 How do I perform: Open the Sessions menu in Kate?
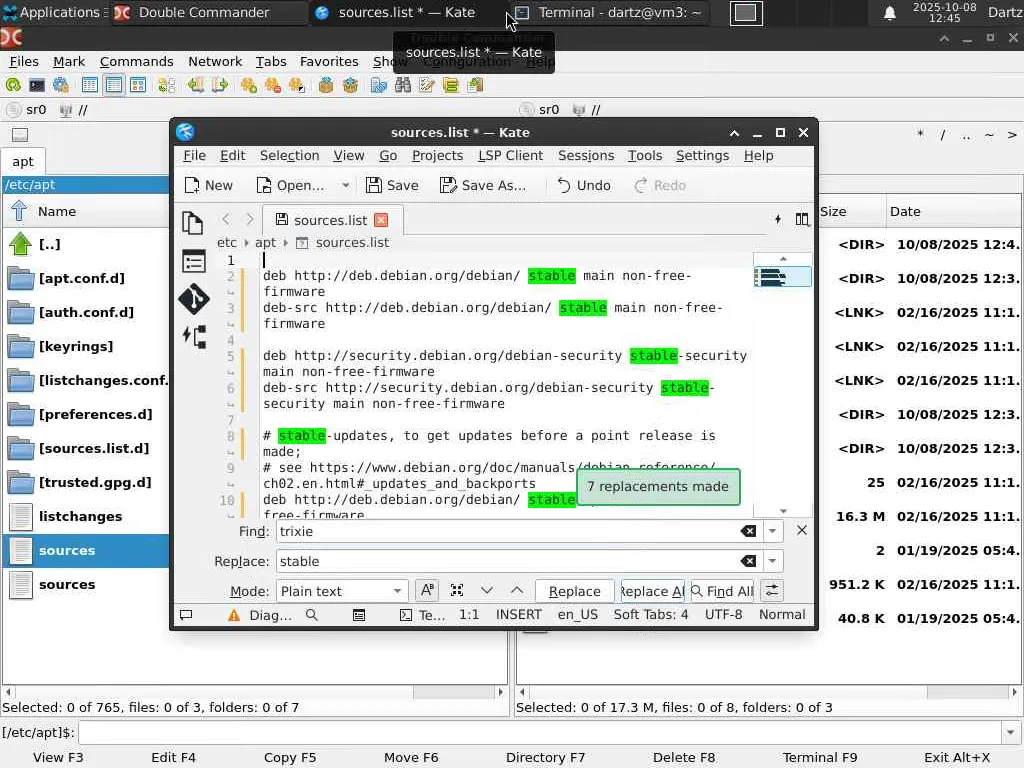pyautogui.click(x=586, y=155)
